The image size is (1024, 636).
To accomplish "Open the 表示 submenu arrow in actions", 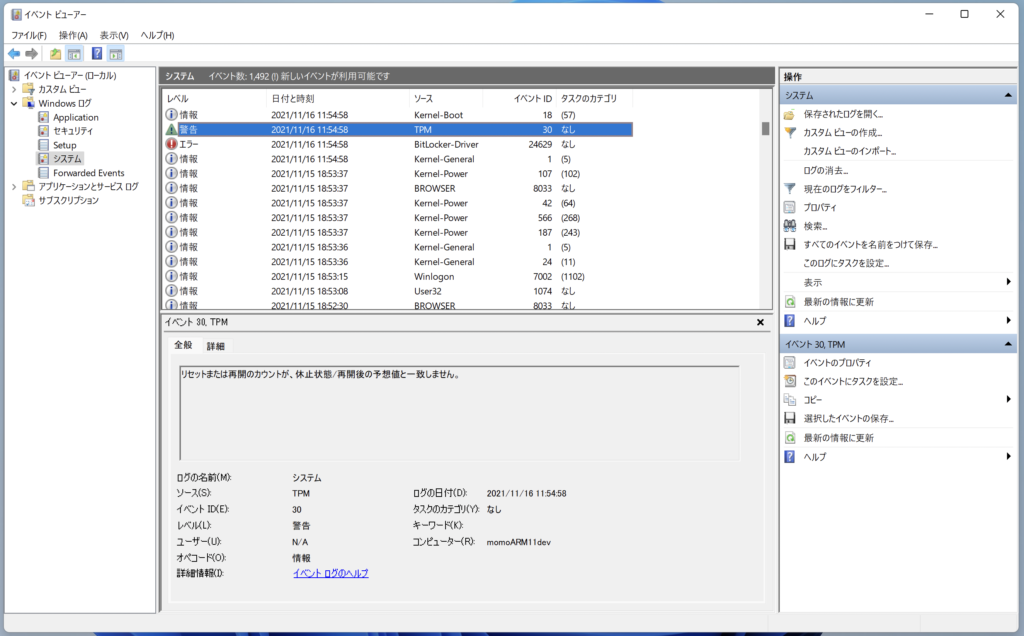I will (x=1008, y=282).
